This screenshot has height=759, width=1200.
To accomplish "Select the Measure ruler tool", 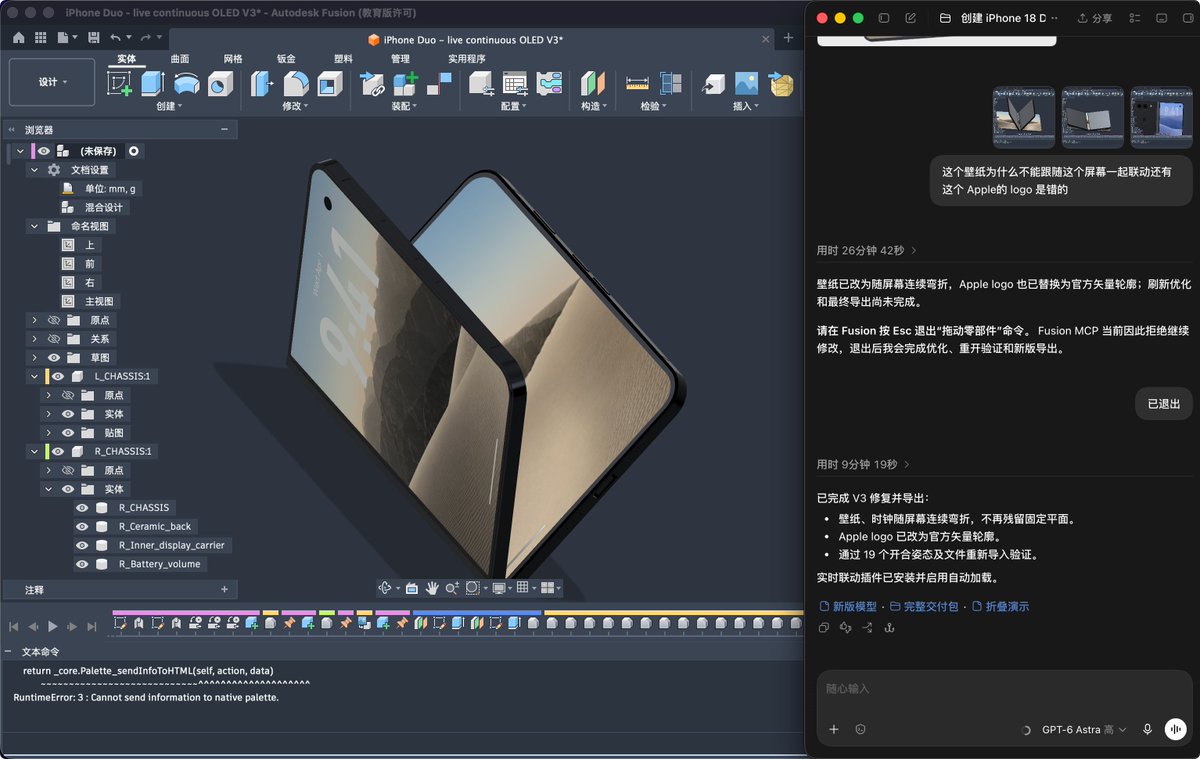I will click(637, 84).
